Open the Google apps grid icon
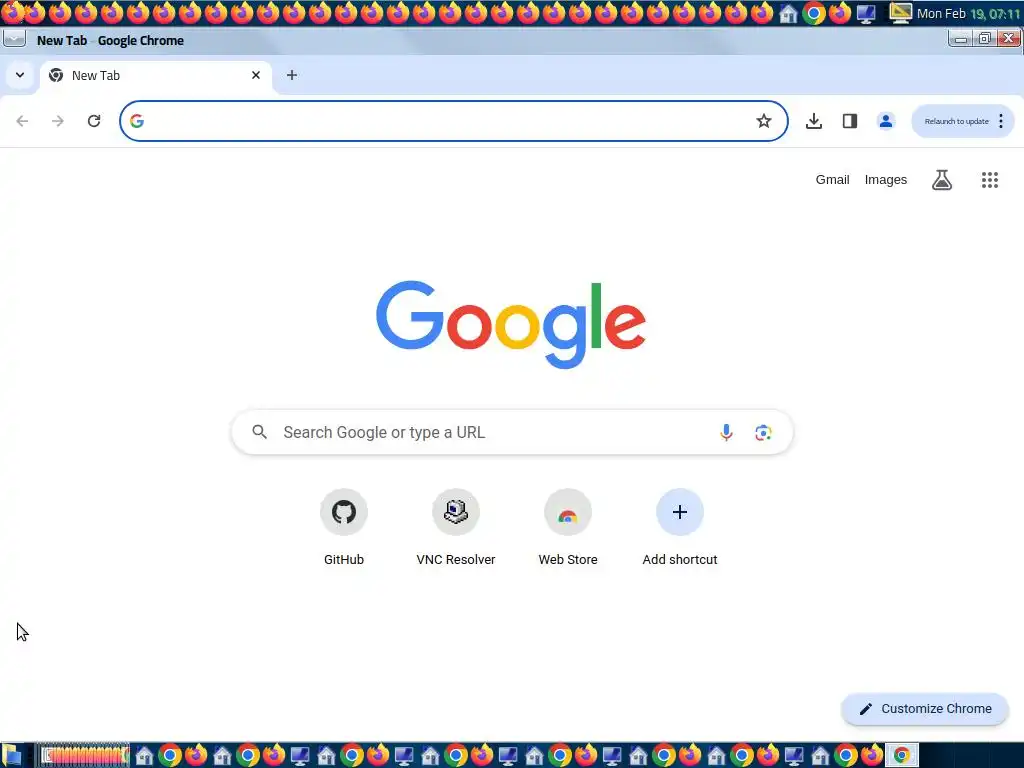This screenshot has width=1024, height=768. (x=990, y=180)
